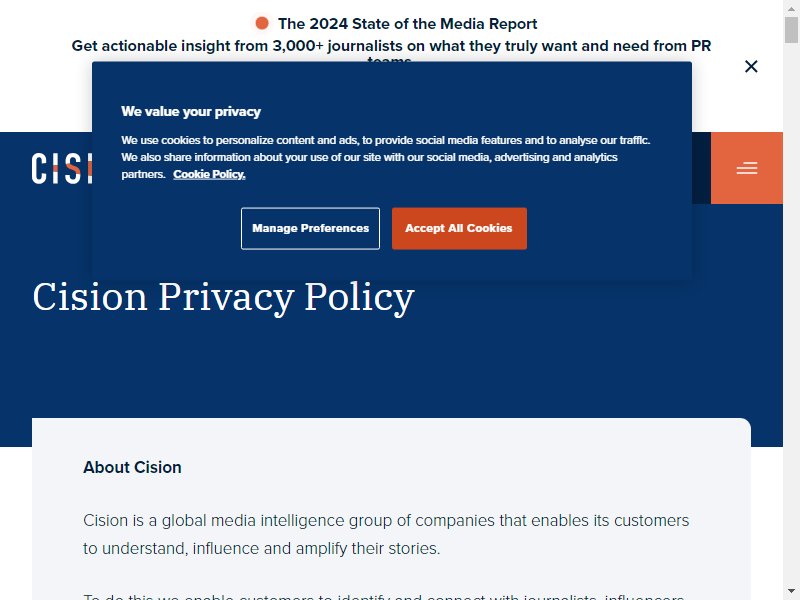The width and height of the screenshot is (800, 600).
Task: Open the orange hamburger menu
Action: coord(746,168)
